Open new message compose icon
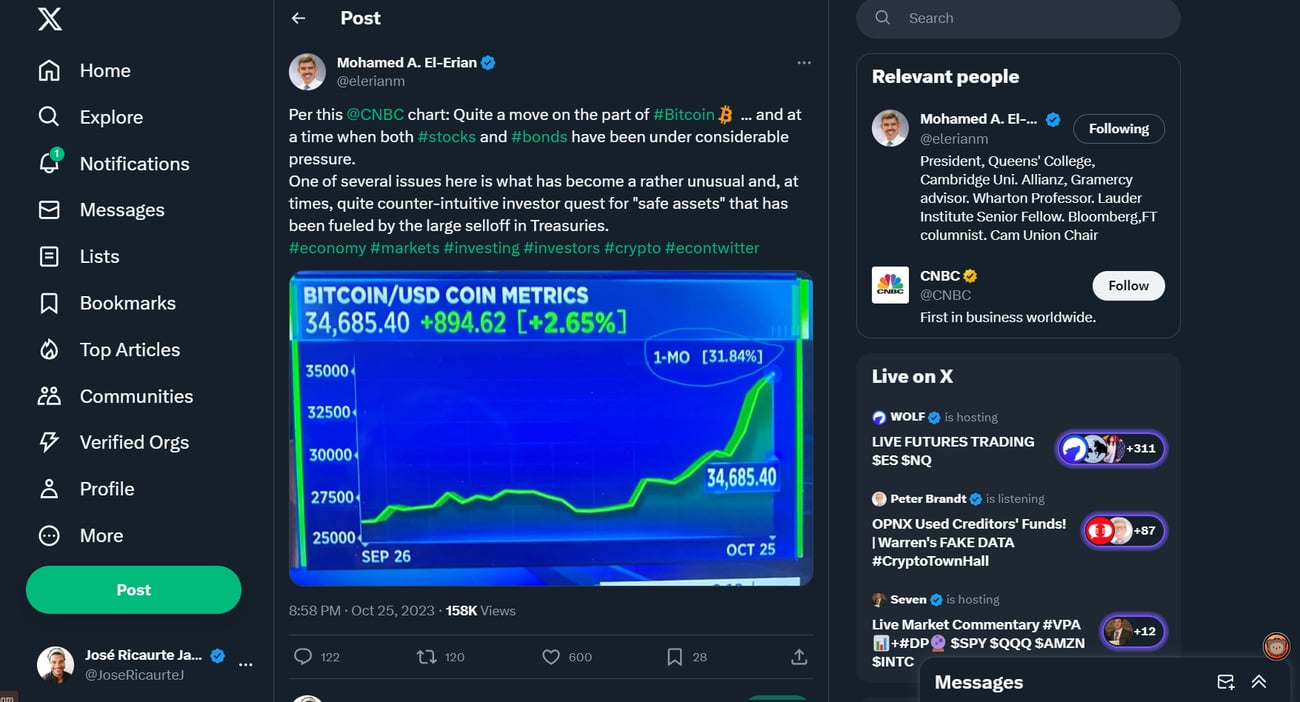 point(1225,682)
